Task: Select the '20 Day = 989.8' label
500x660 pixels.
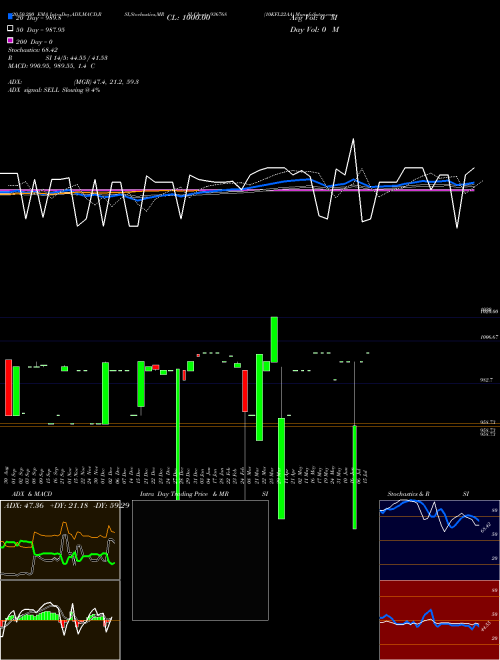Action: tap(39, 18)
